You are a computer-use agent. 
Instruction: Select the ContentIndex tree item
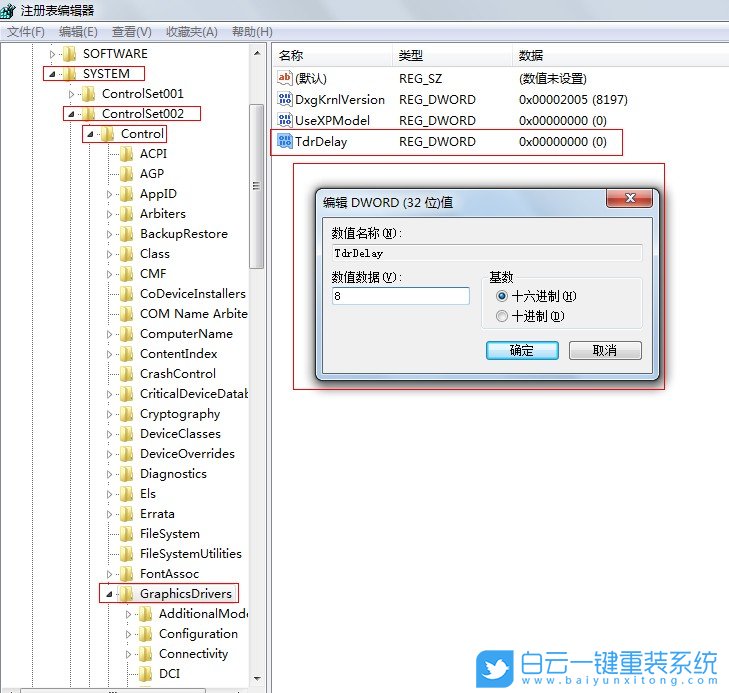click(x=179, y=354)
